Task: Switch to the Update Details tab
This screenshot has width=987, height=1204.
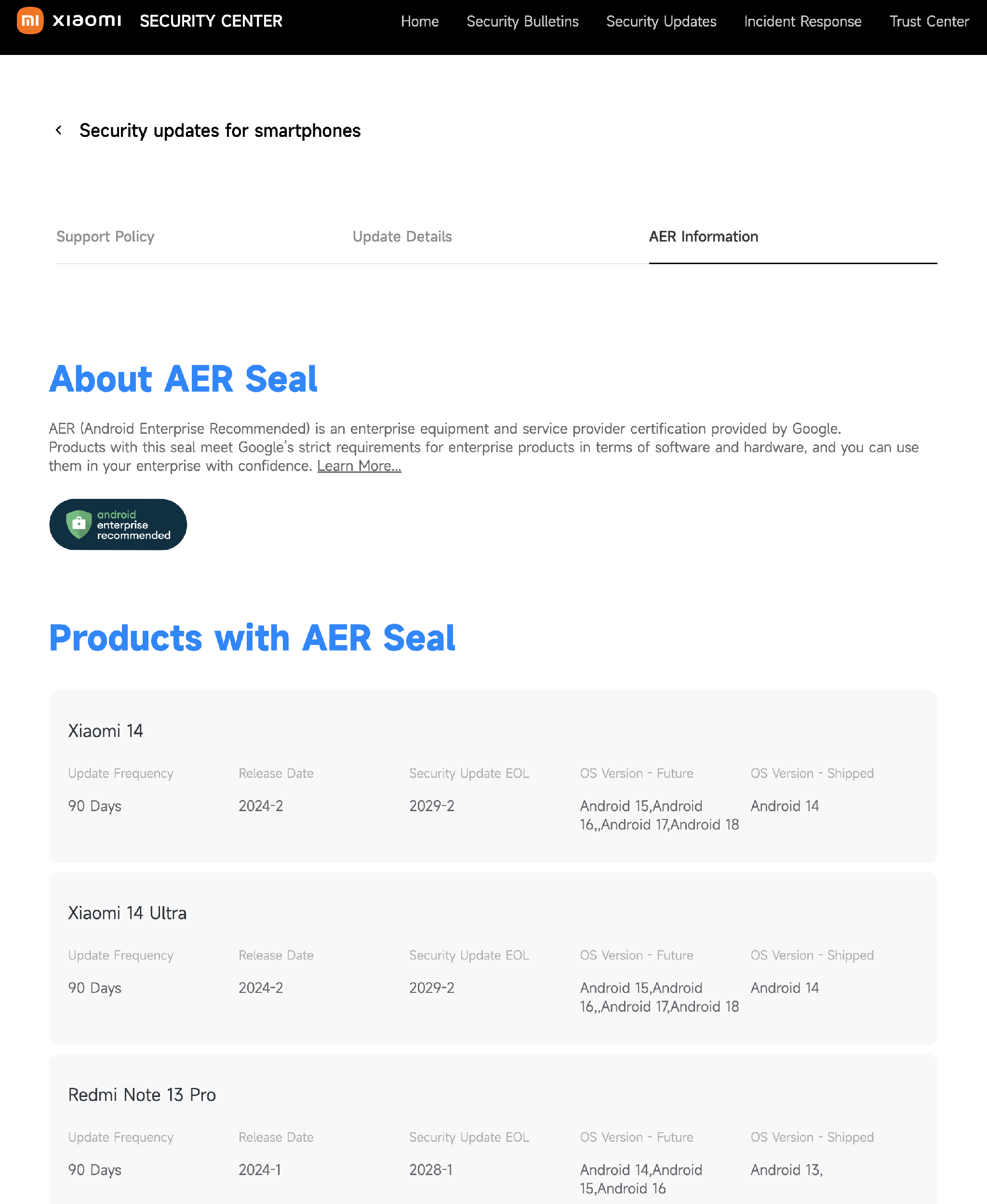Action: pyautogui.click(x=402, y=237)
